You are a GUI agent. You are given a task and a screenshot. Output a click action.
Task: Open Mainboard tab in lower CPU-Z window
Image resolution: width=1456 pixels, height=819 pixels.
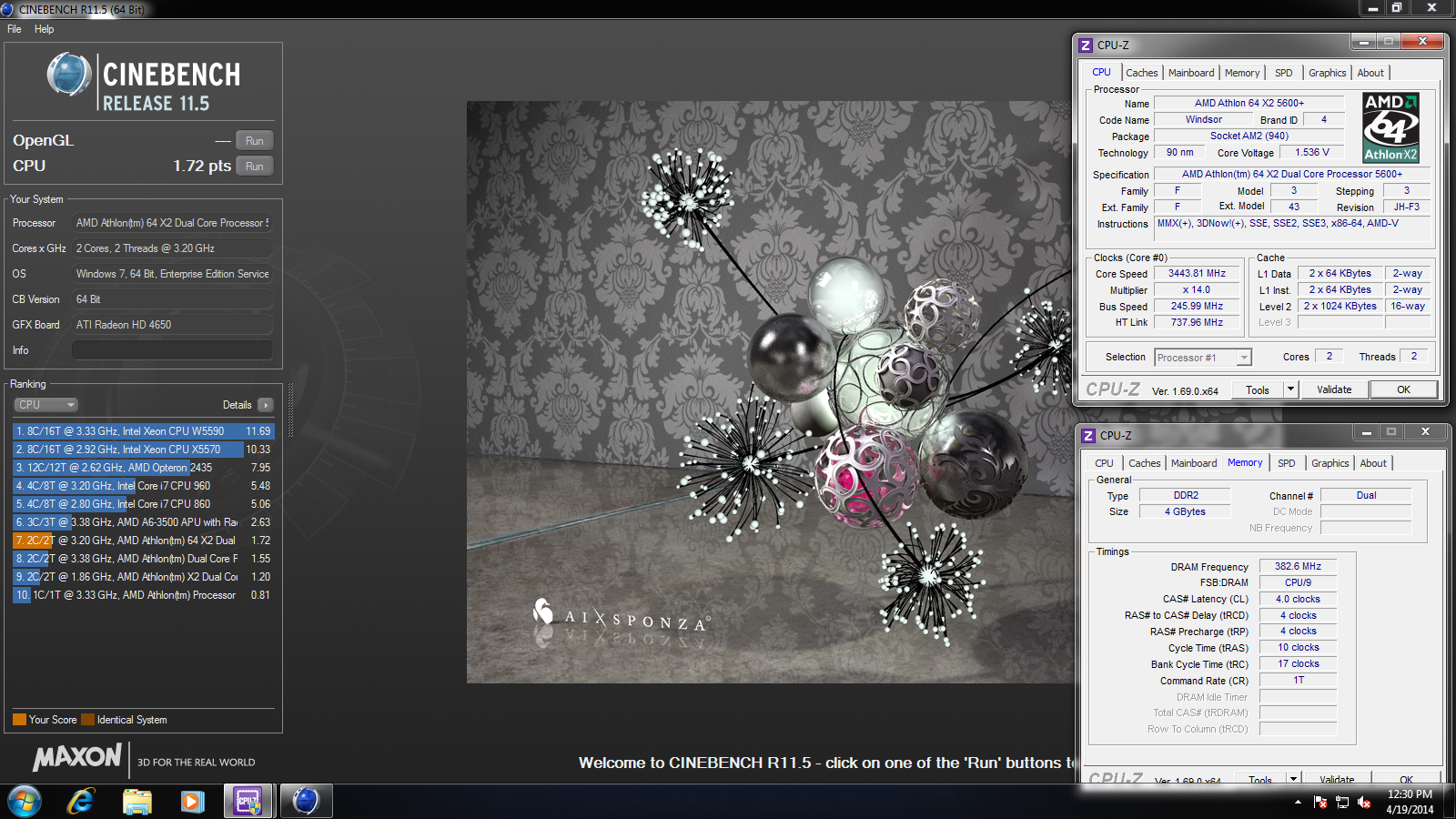[1194, 463]
